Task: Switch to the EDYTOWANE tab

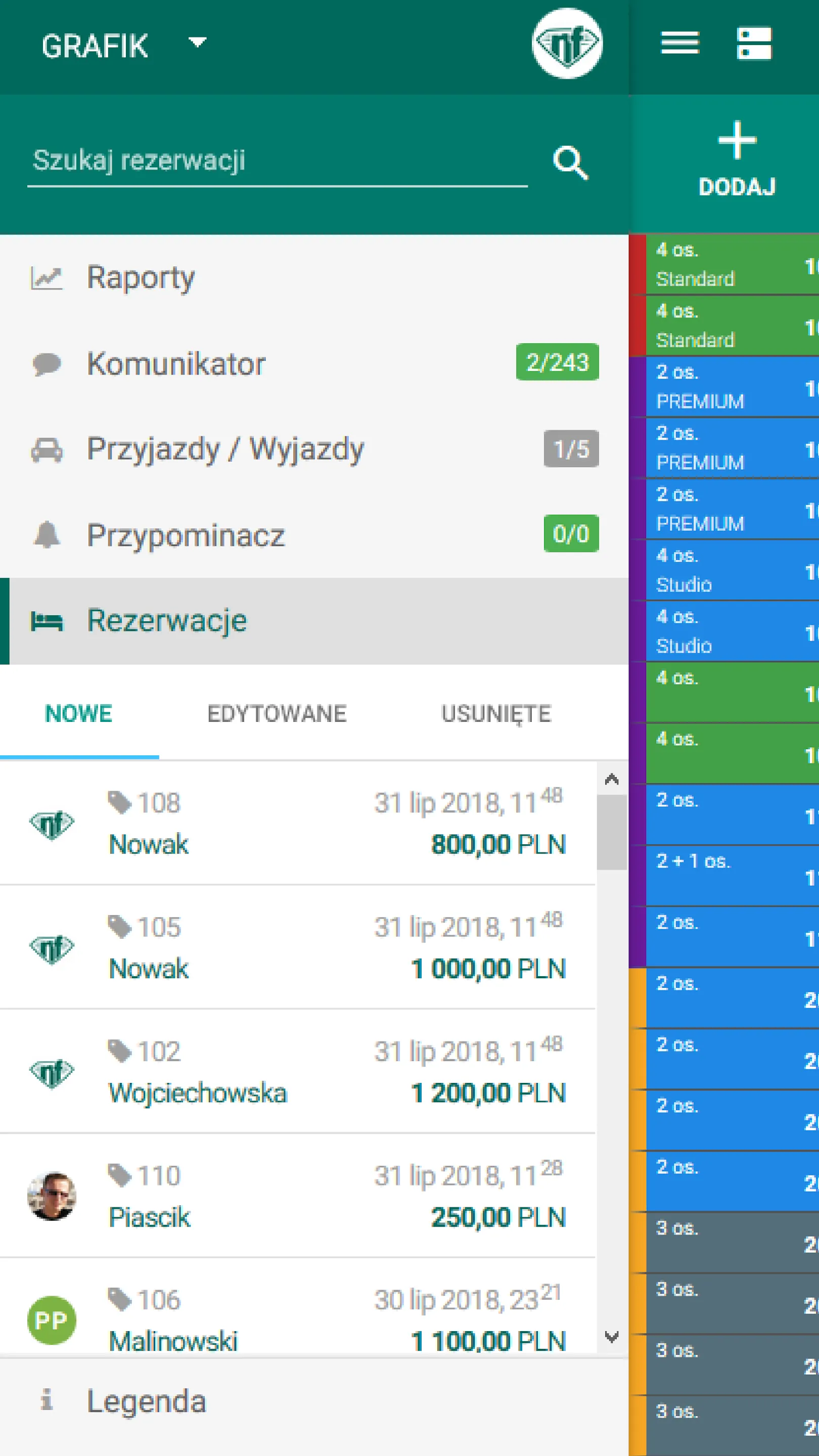Action: [277, 714]
